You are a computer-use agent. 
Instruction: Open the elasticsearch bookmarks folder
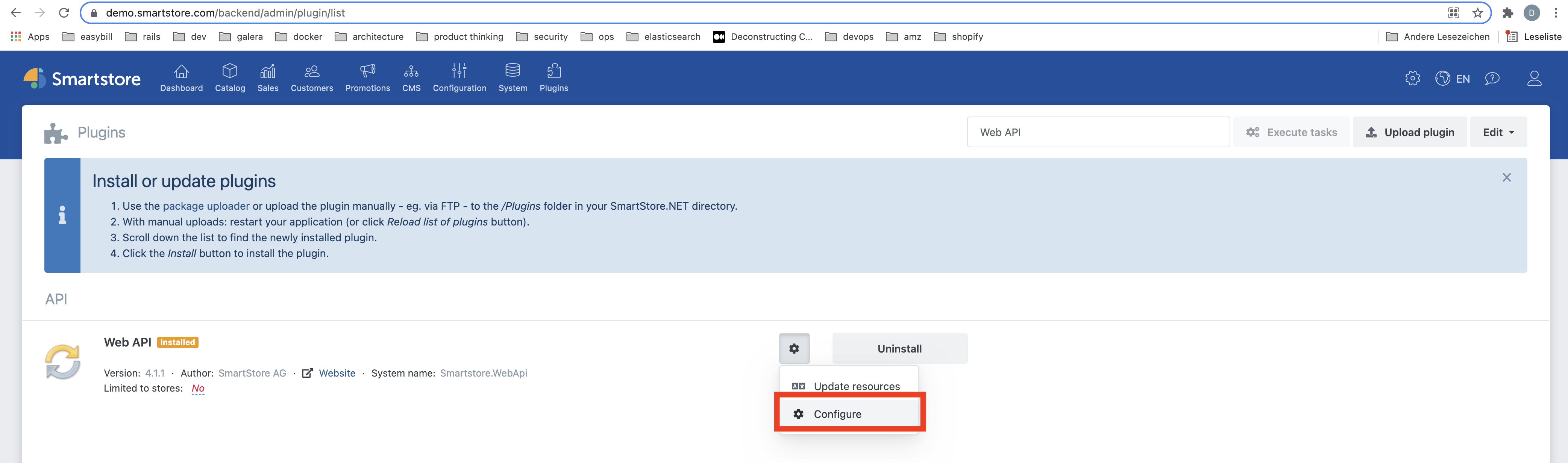point(663,36)
